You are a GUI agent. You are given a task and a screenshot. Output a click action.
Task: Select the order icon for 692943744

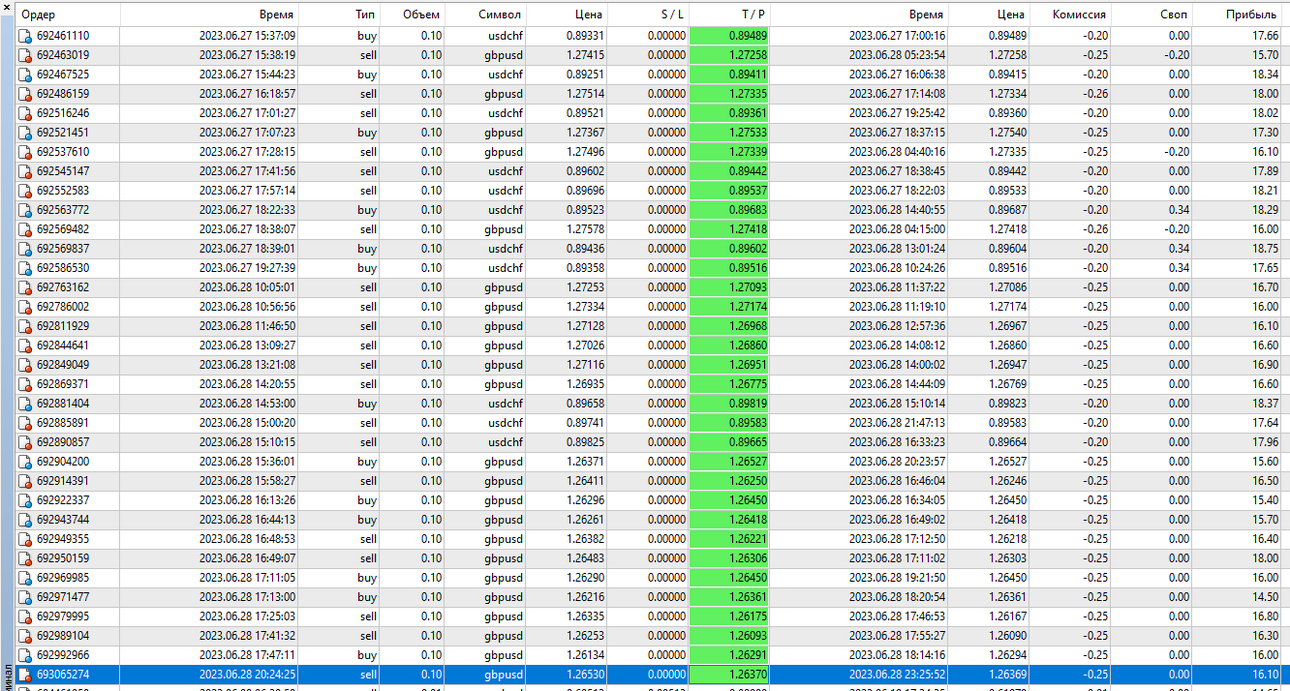25,519
